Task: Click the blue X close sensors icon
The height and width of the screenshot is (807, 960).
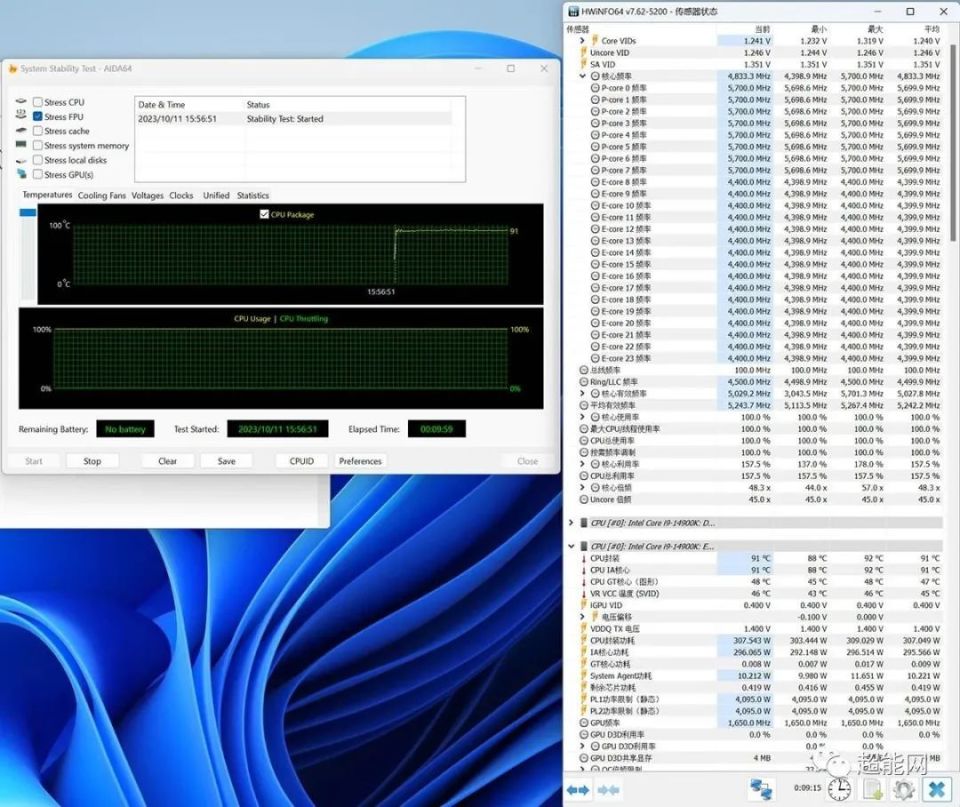Action: tap(936, 789)
